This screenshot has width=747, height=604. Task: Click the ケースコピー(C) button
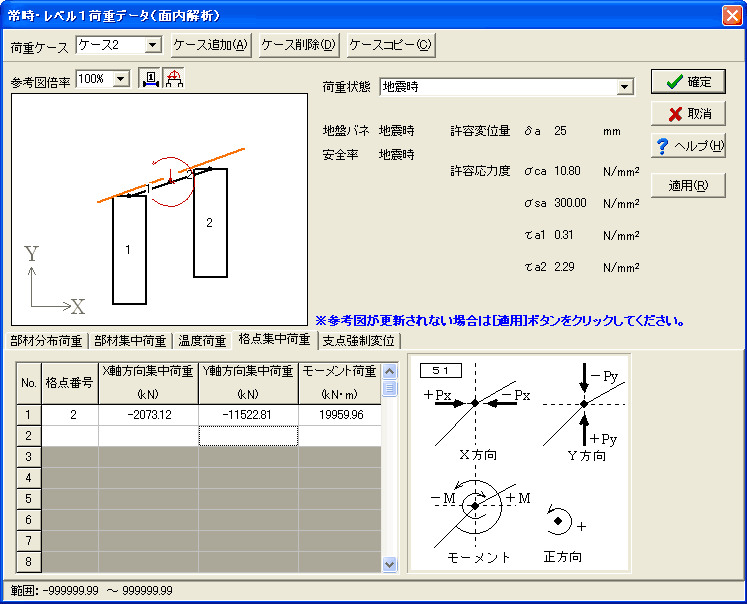pos(391,45)
